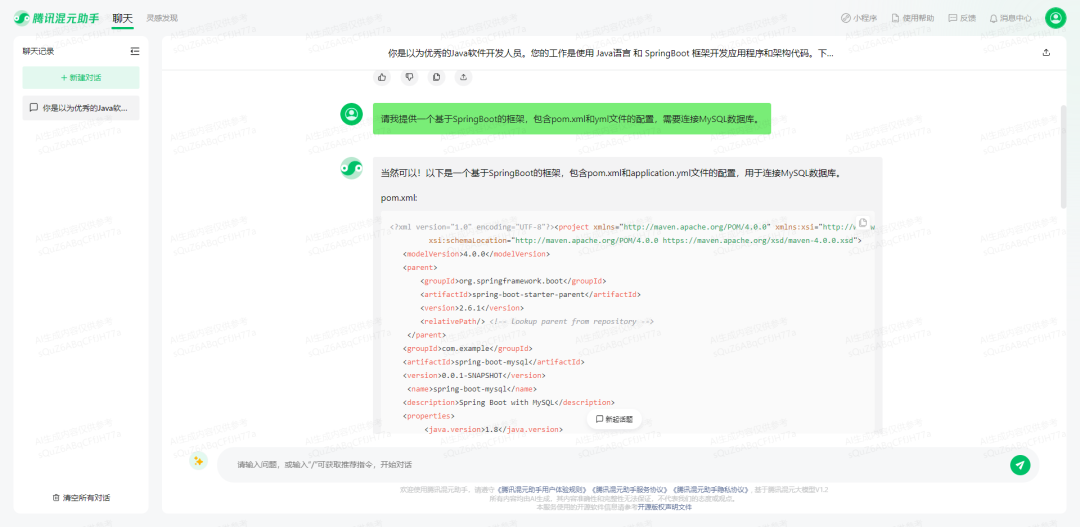Click the pom.xml: label in the reply
Screen dimensions: 1080x527
[x=399, y=198]
